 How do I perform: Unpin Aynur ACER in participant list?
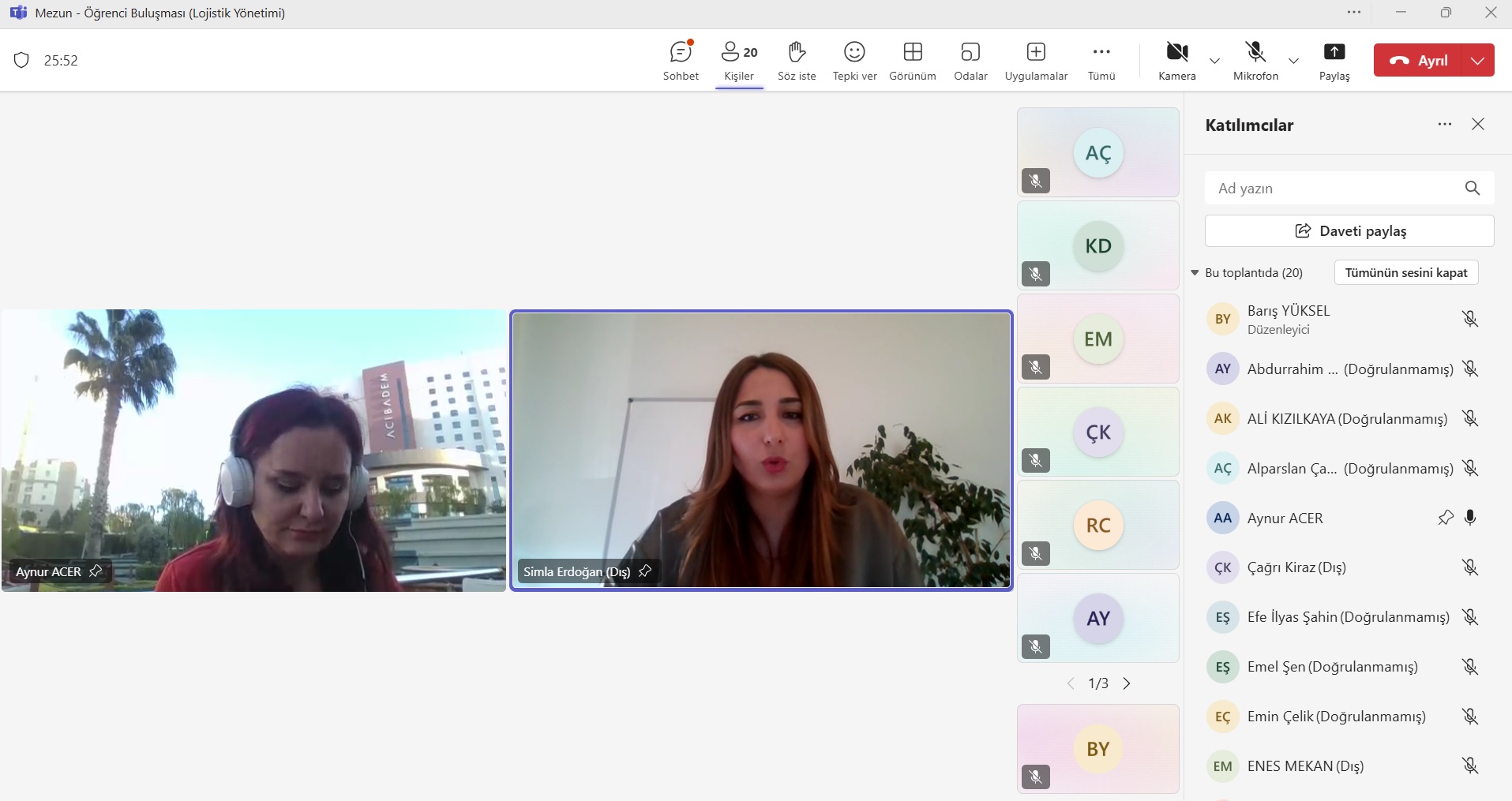click(x=1446, y=518)
